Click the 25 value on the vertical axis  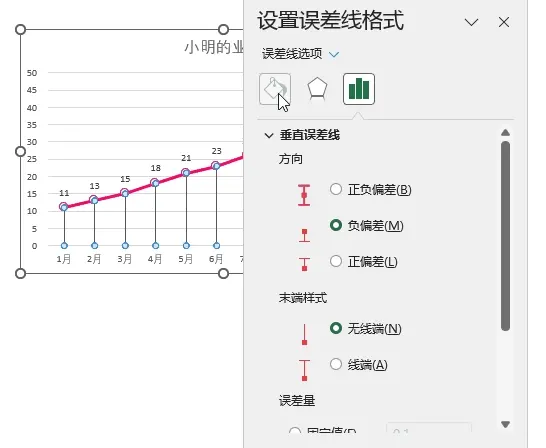[32, 159]
